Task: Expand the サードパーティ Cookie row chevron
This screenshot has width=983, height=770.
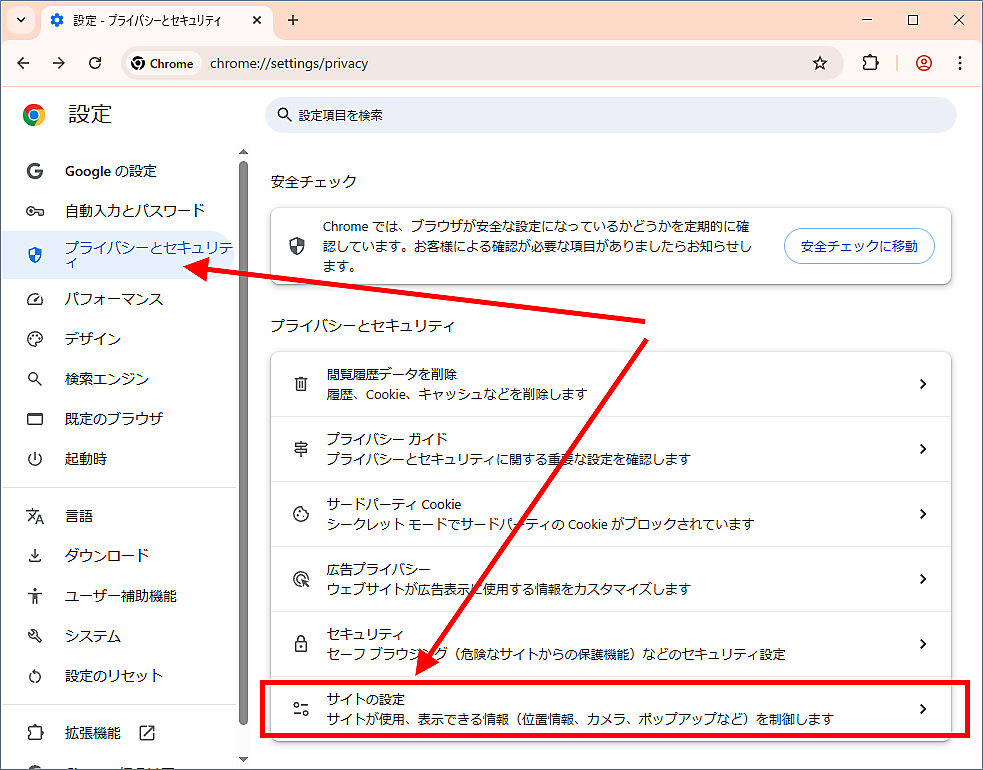Action: coord(923,514)
